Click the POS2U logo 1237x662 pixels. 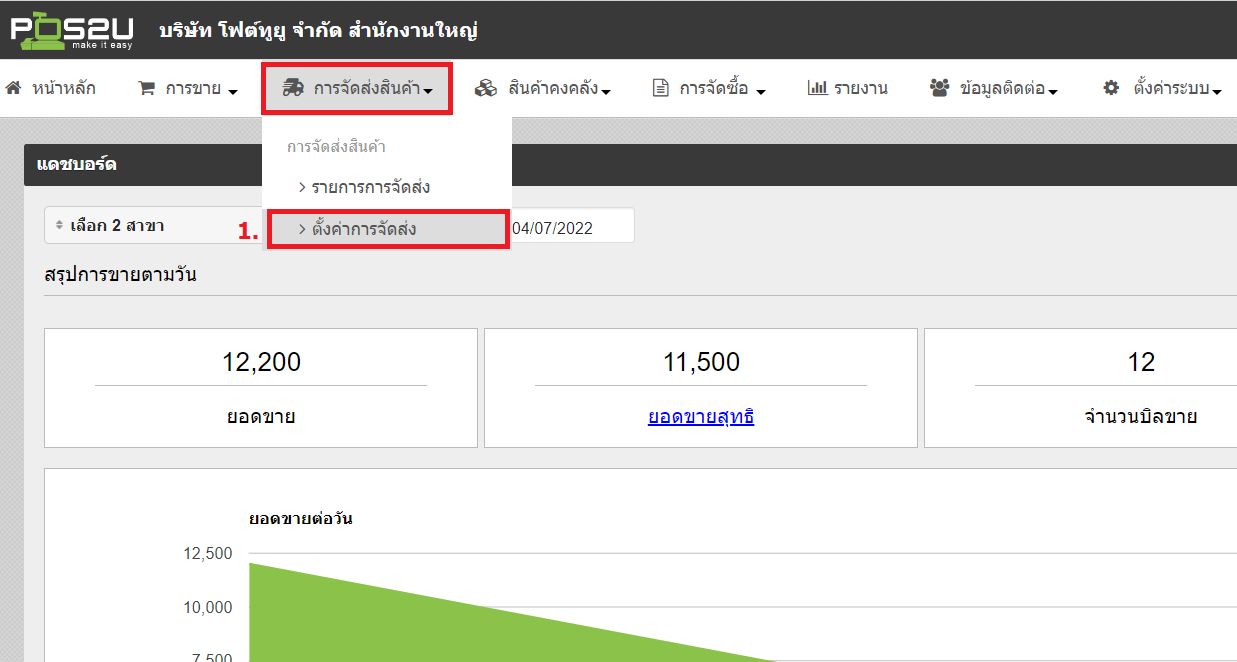click(x=72, y=30)
